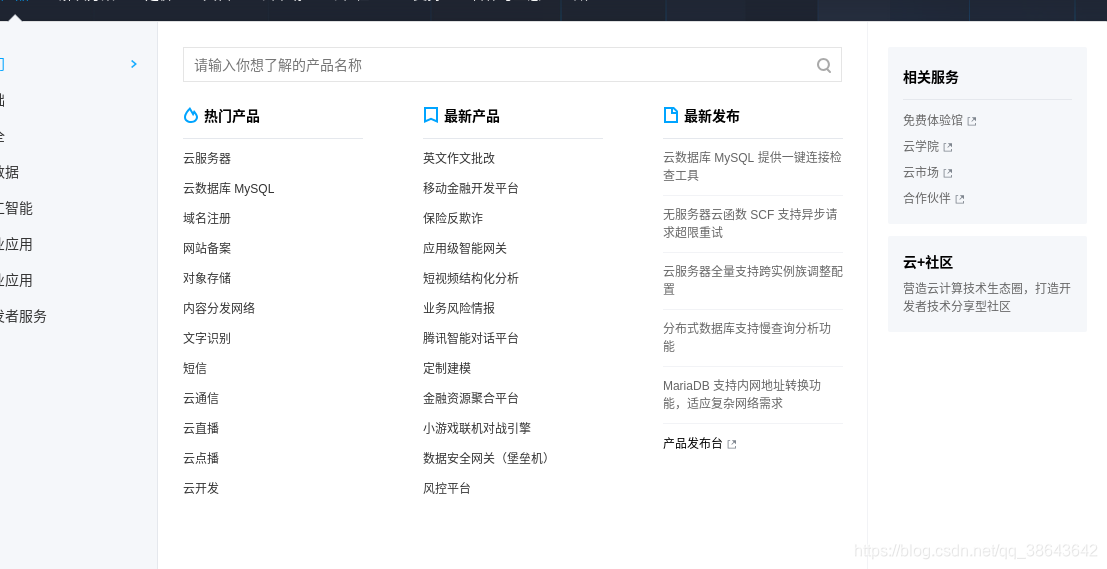Go to 域名注册
This screenshot has height=569, width=1107.
pyautogui.click(x=207, y=218)
